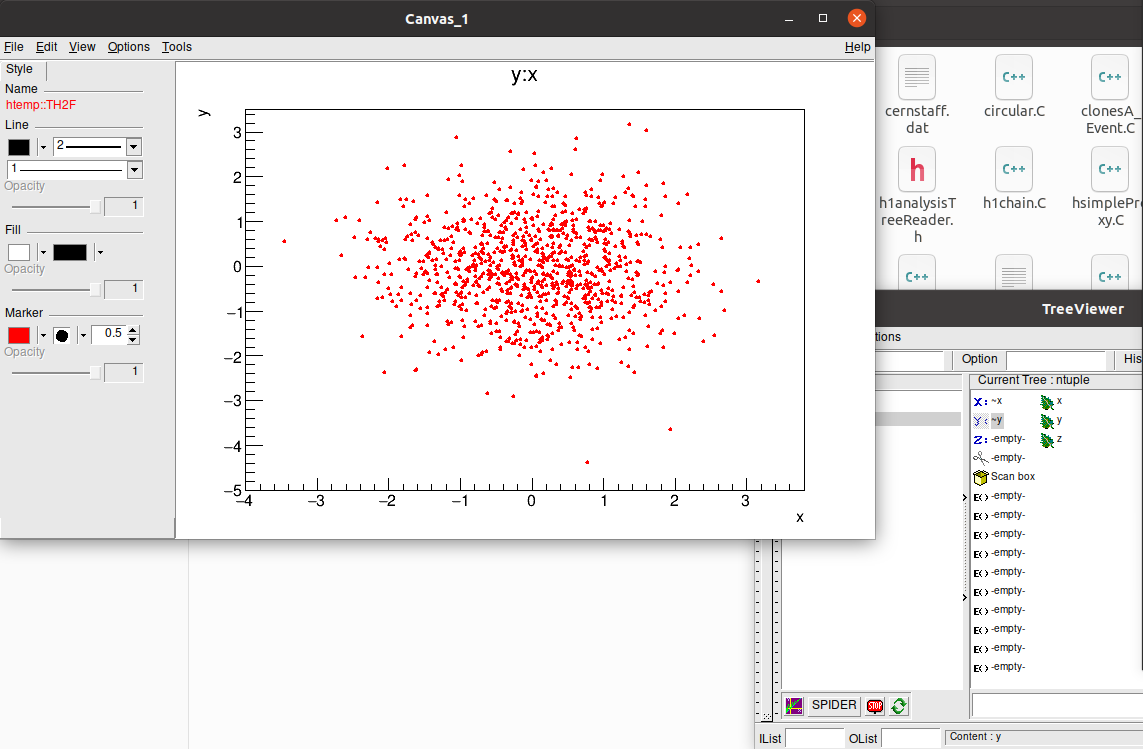Open the Options menu in Canvas_1
This screenshot has width=1143, height=749.
click(x=129, y=47)
